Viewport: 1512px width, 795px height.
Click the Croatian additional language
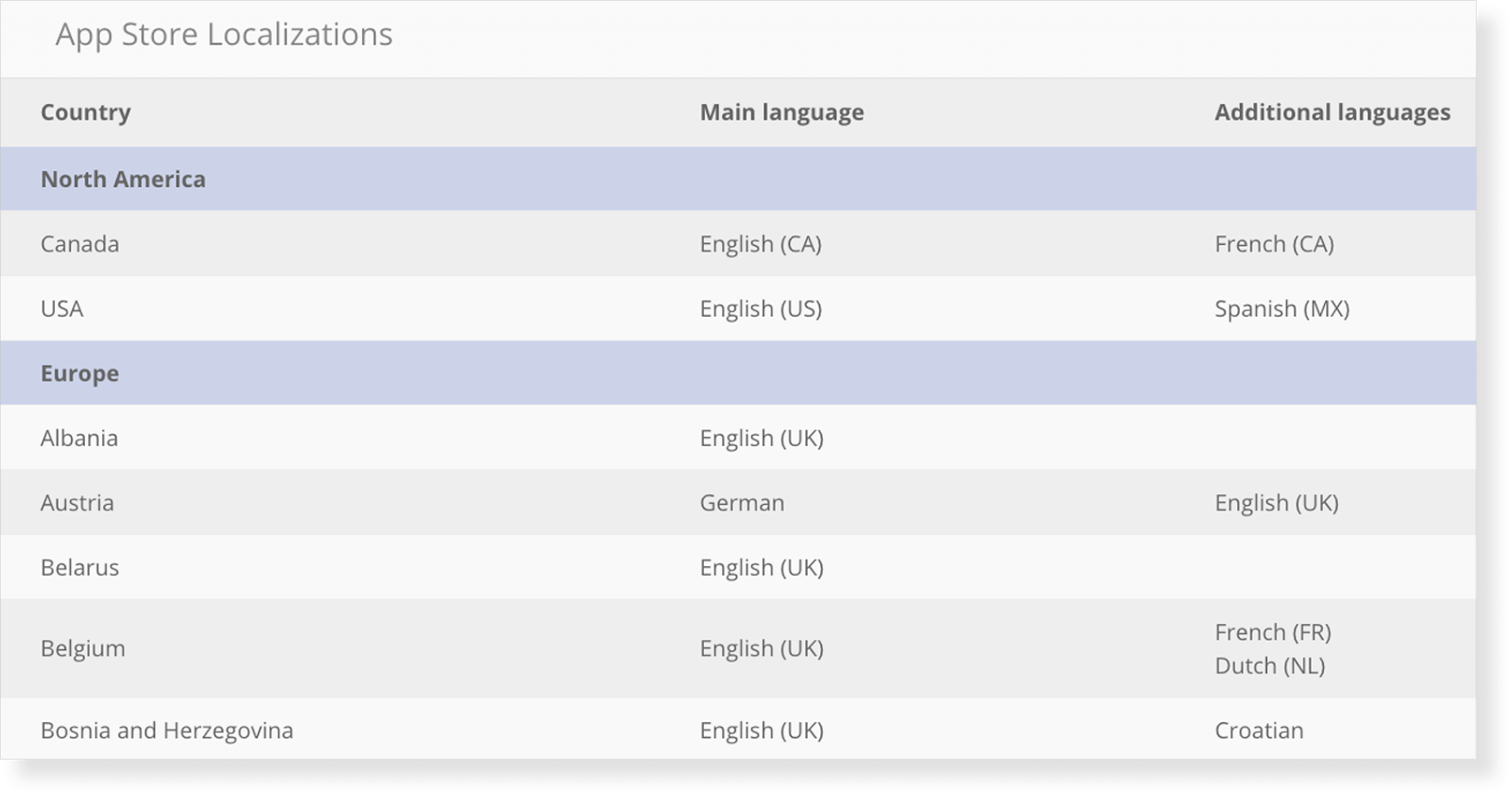(x=1259, y=731)
